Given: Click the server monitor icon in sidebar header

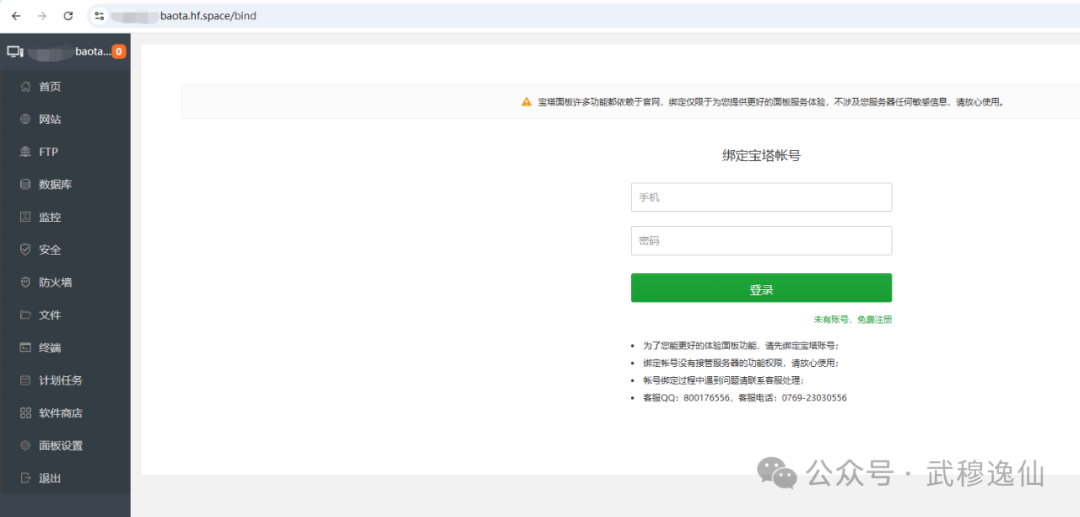Looking at the screenshot, I should [x=15, y=52].
